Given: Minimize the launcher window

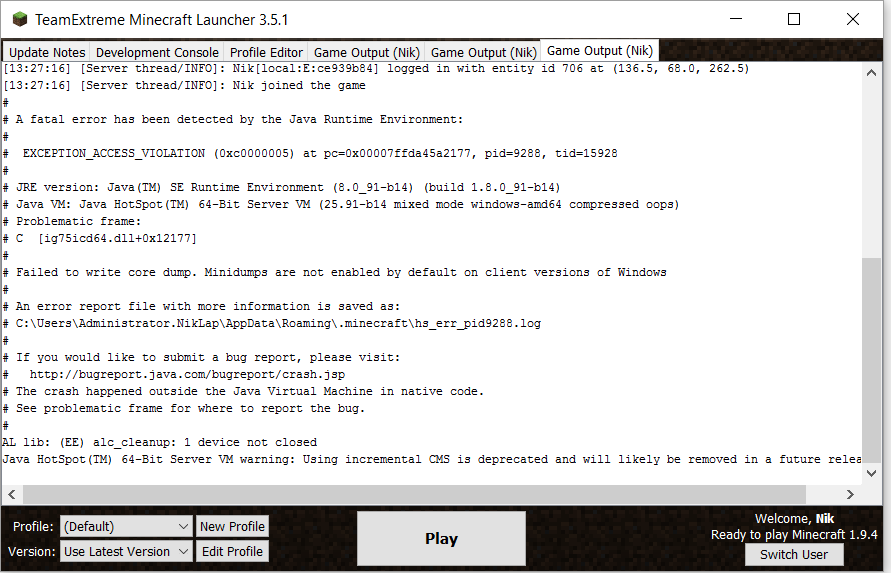Looking at the screenshot, I should [736, 19].
